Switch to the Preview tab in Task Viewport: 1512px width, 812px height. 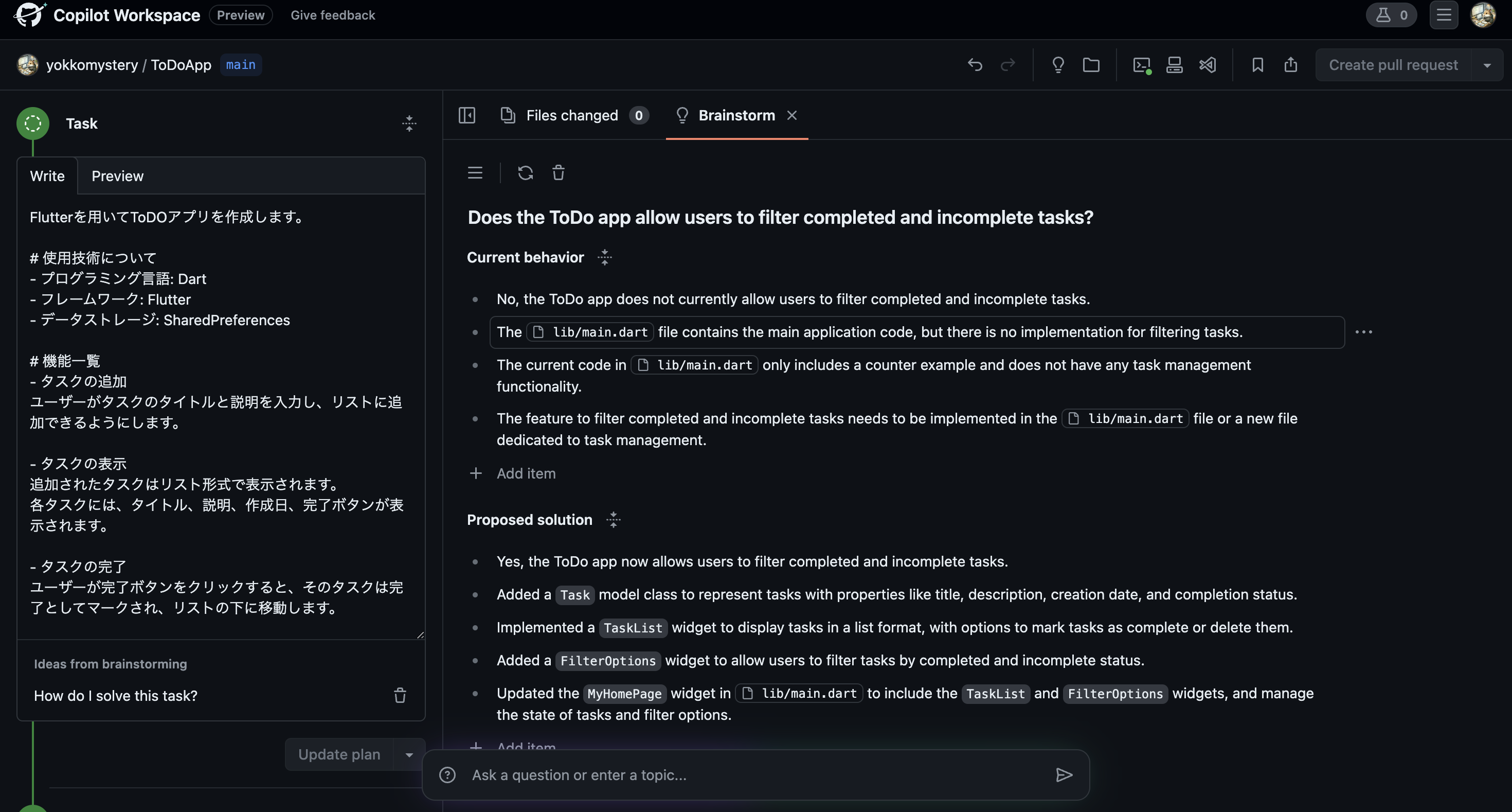click(117, 176)
